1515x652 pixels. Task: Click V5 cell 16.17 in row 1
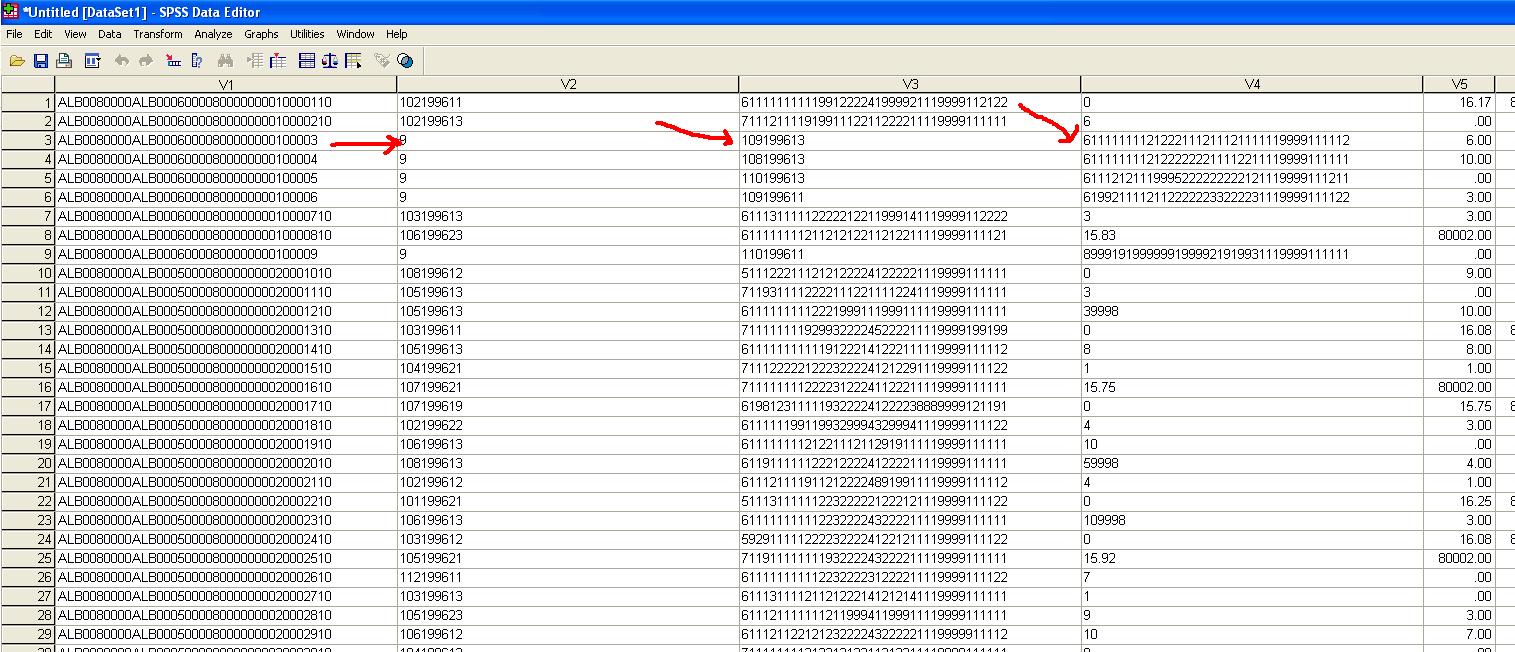(x=1459, y=103)
